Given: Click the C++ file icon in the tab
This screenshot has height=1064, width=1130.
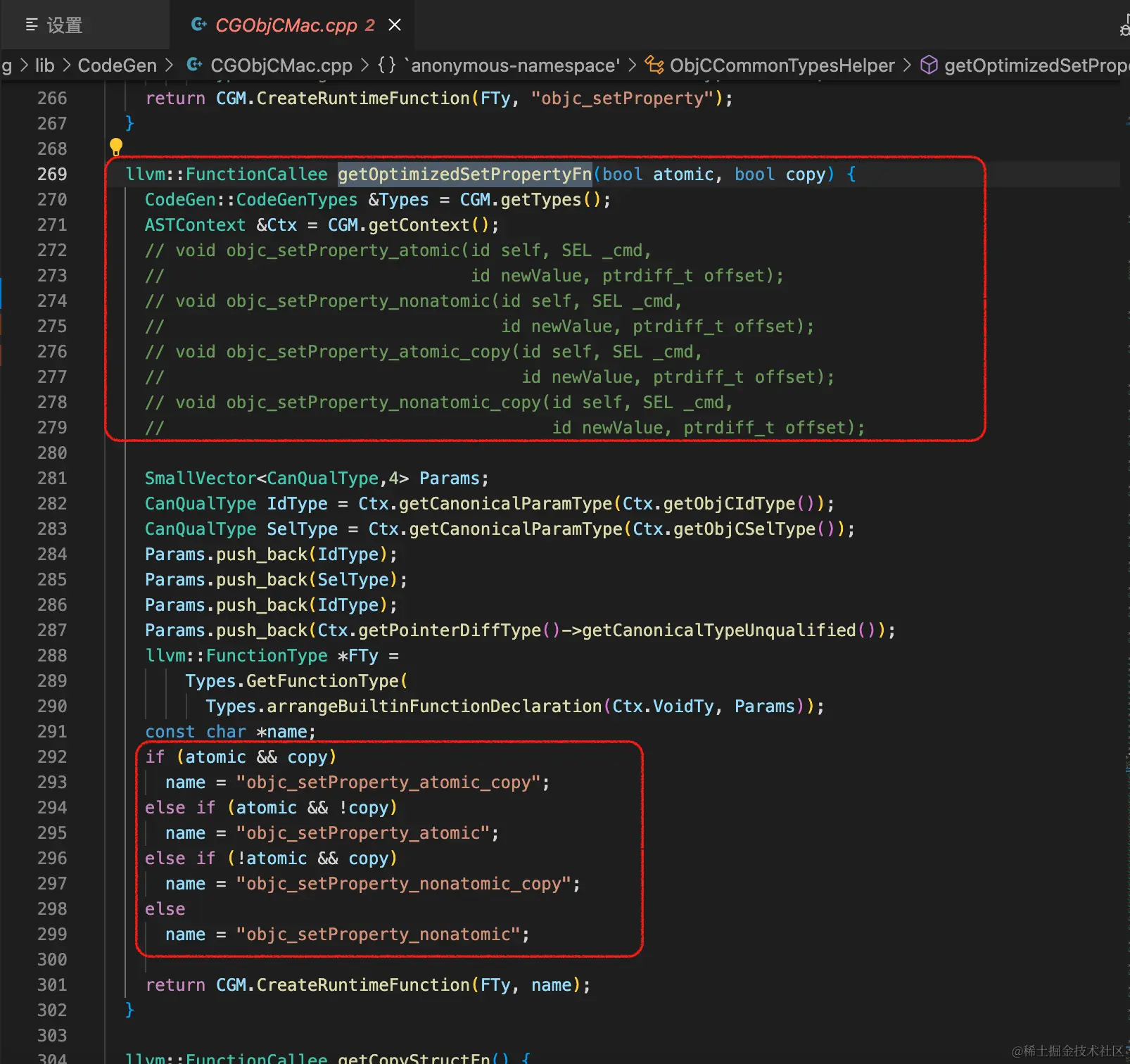Looking at the screenshot, I should point(199,25).
